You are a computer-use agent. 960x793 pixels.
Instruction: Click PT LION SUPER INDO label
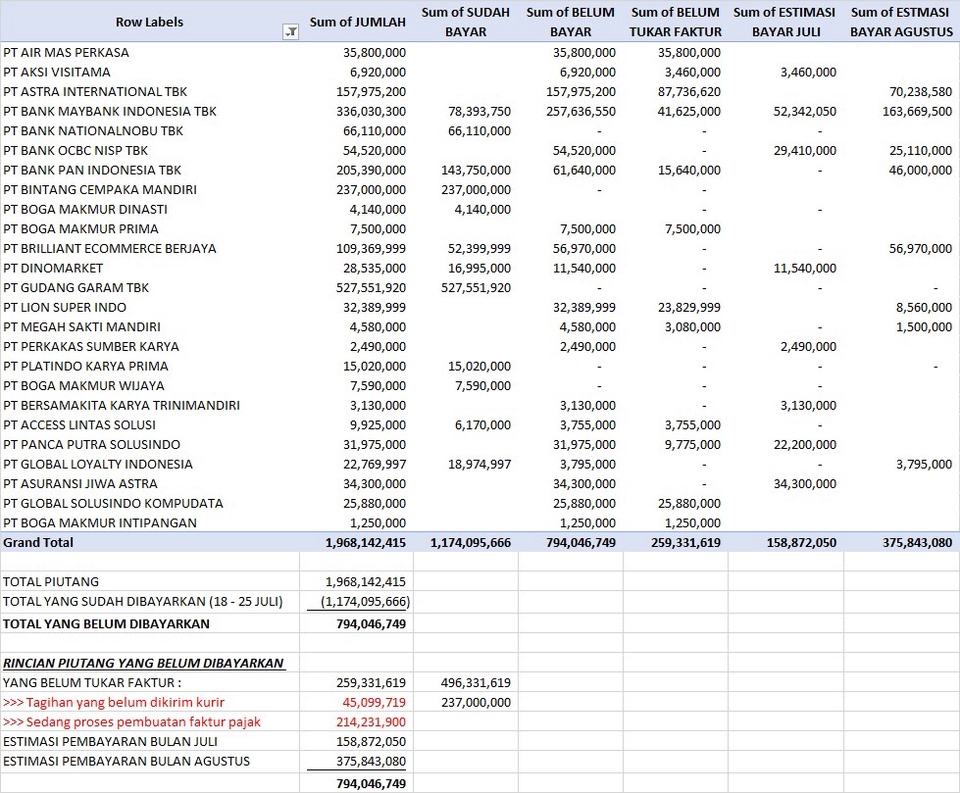[64, 307]
